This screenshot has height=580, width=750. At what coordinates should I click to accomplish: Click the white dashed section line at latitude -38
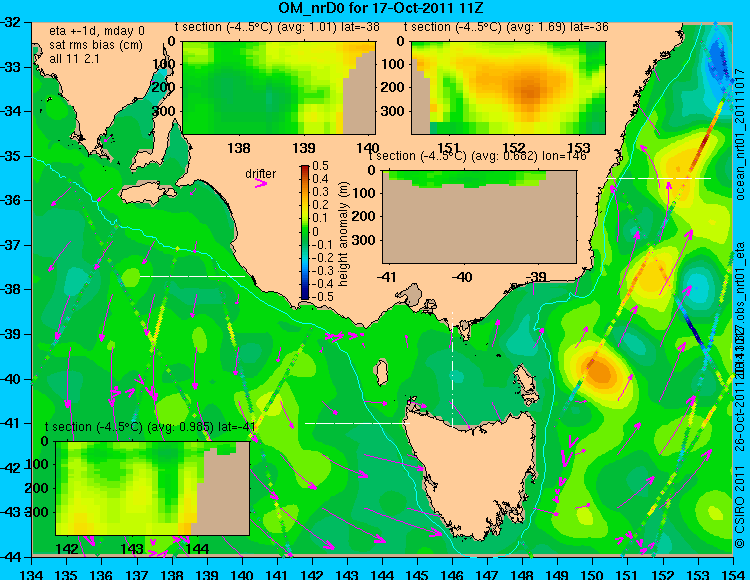click(192, 276)
